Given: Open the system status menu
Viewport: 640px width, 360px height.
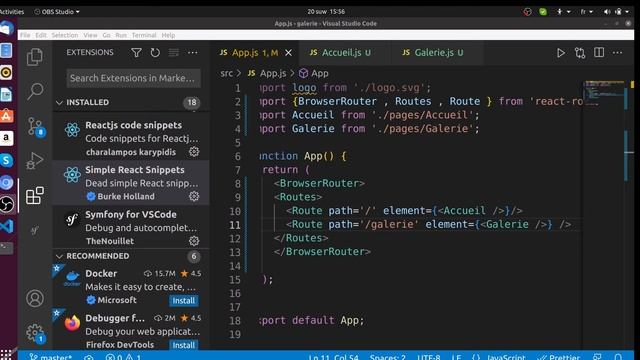Looking at the screenshot, I should [617, 12].
